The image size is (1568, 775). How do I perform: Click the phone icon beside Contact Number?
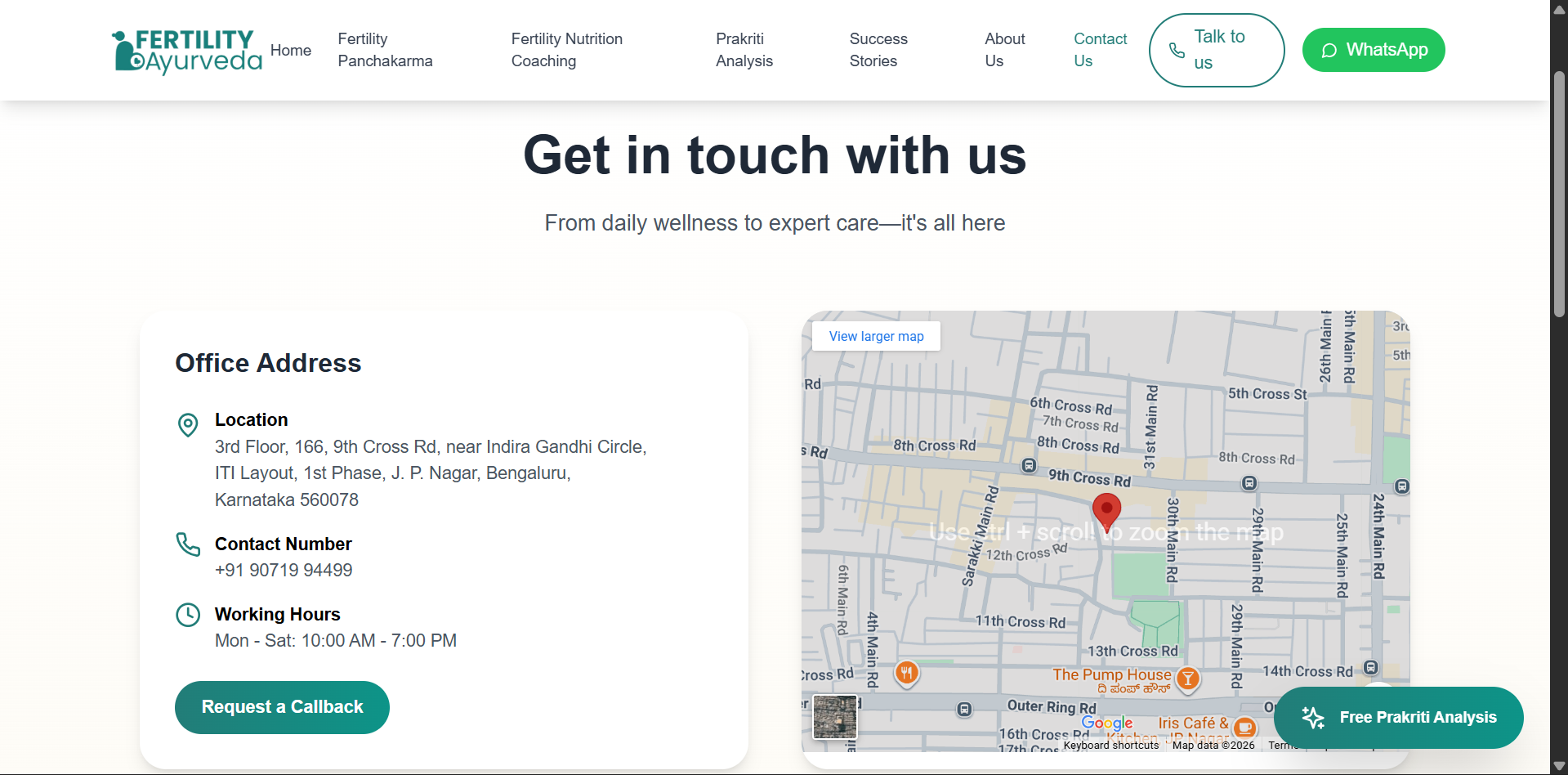[x=188, y=544]
